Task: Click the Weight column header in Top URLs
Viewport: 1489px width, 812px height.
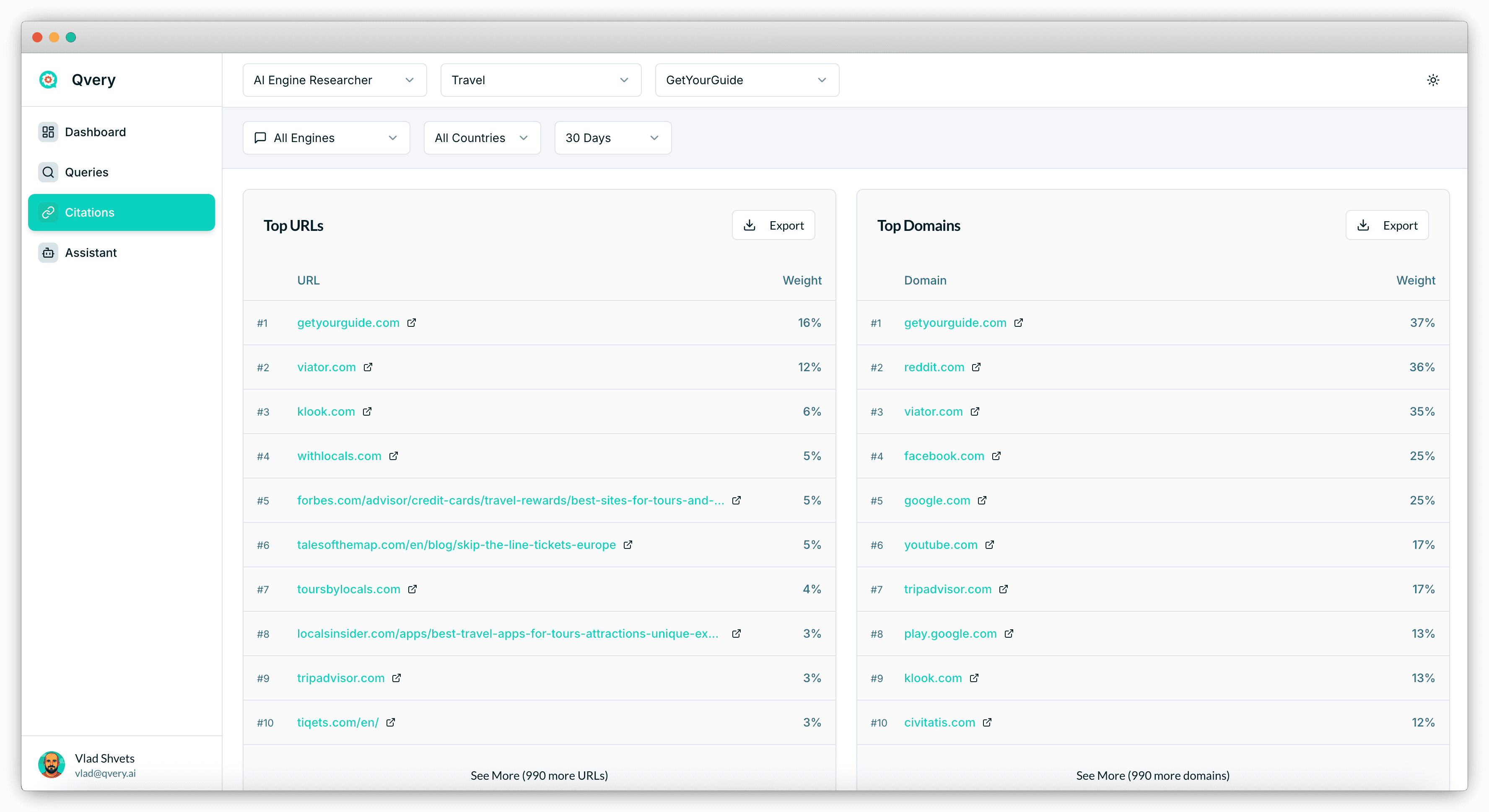Action: (x=802, y=280)
